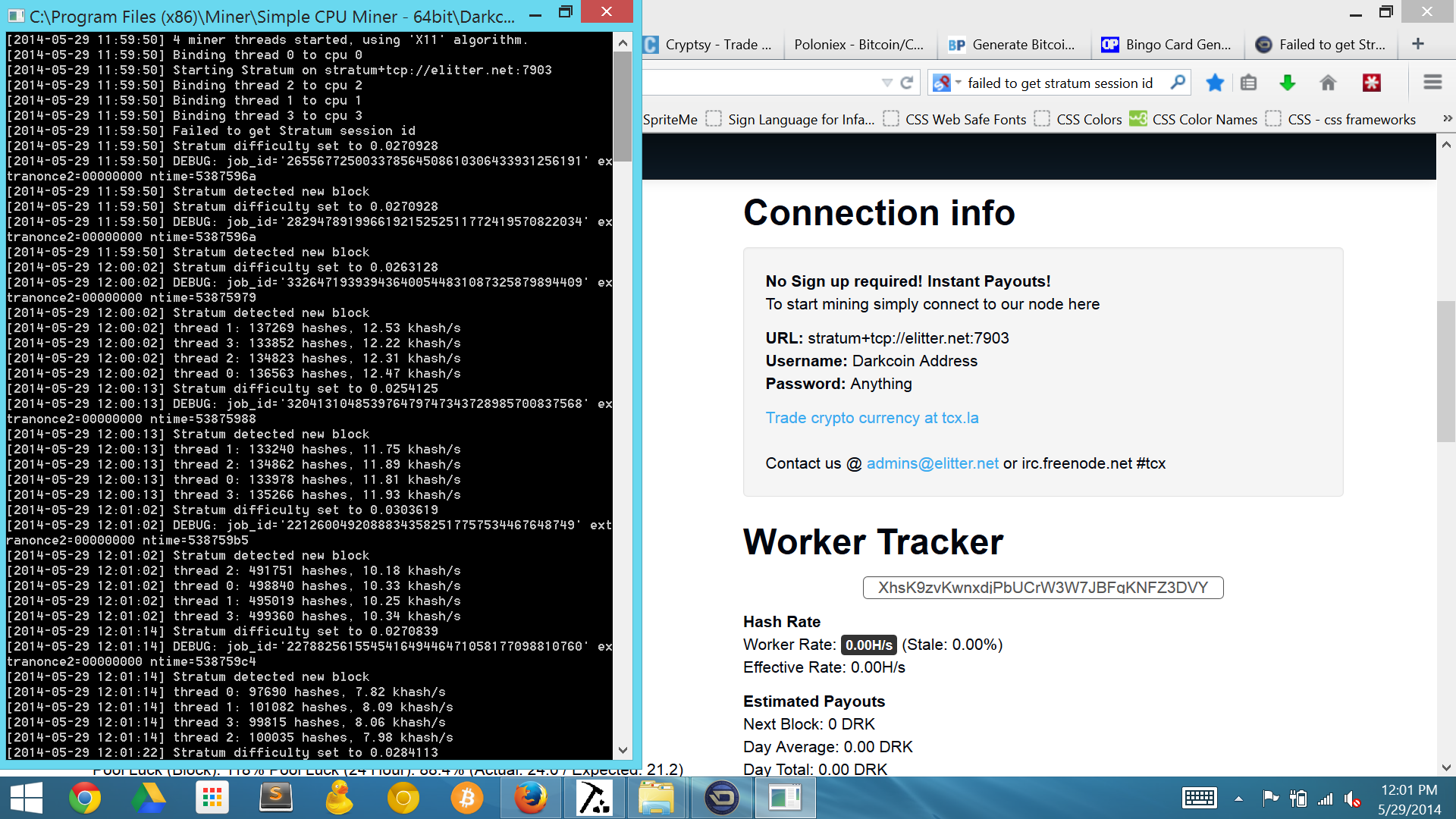Open the Darkcoin wallet taskbar icon
The width and height of the screenshot is (1456, 819).
click(721, 799)
